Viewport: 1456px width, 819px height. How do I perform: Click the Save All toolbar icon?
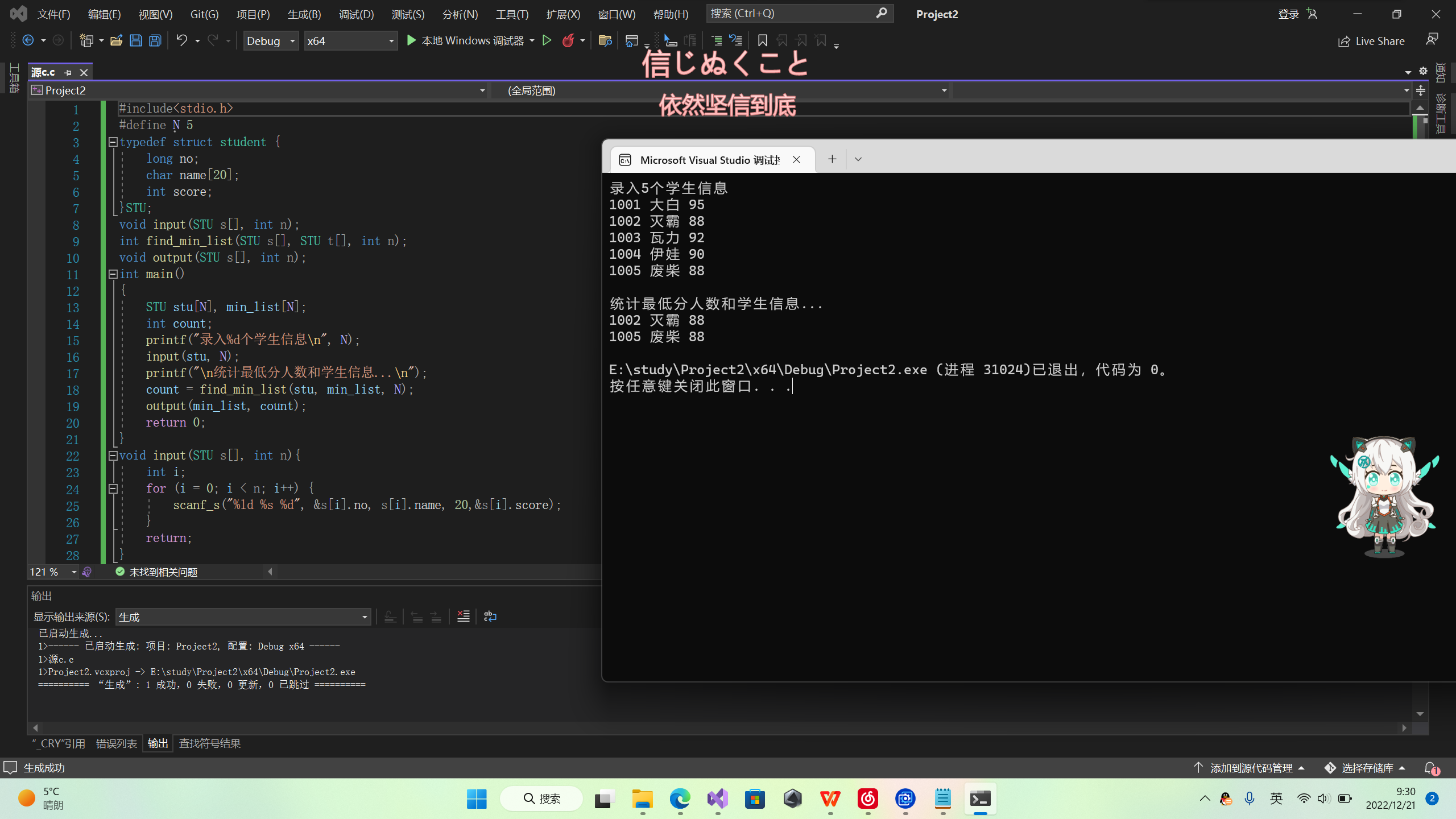click(155, 40)
